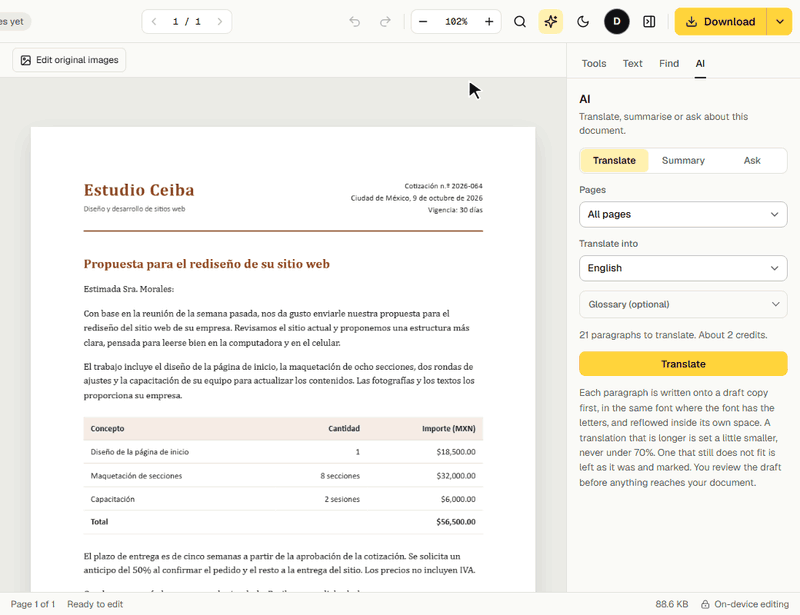Zoom in with the plus button
The height and width of the screenshot is (615, 800).
point(489,21)
